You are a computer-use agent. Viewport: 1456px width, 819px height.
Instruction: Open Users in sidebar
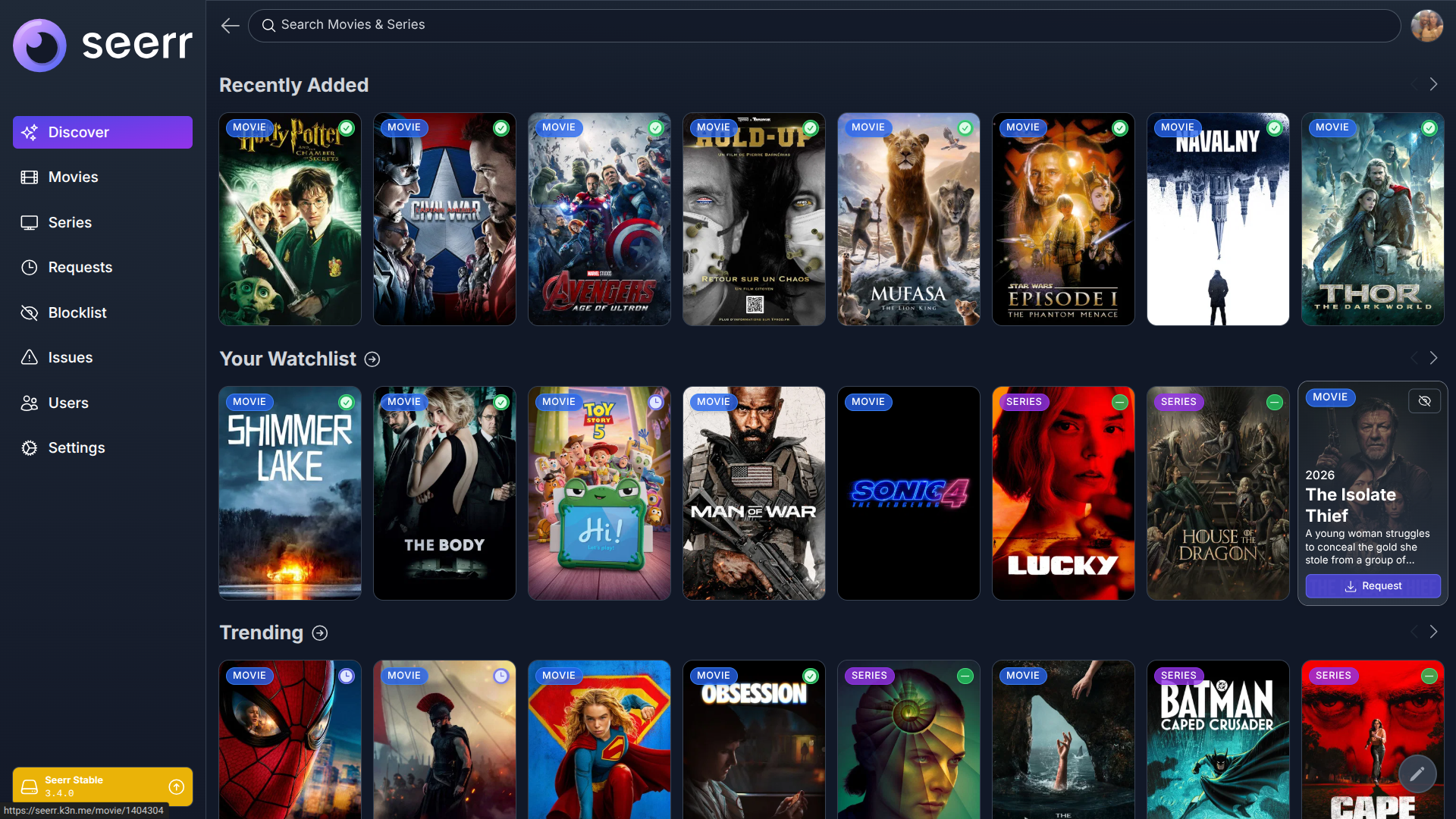tap(102, 403)
